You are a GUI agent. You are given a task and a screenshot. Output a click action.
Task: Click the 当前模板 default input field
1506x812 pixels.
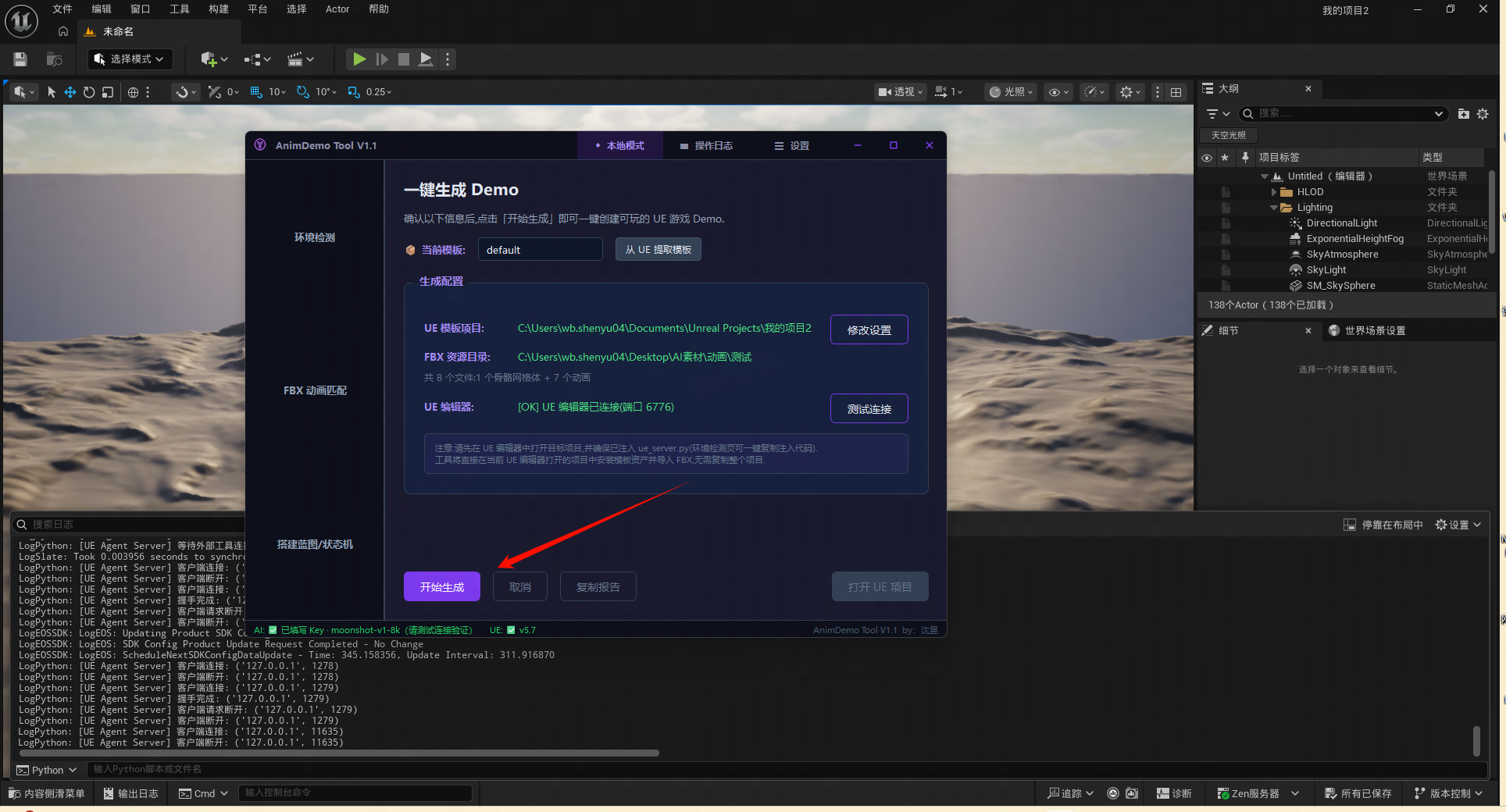(x=540, y=250)
